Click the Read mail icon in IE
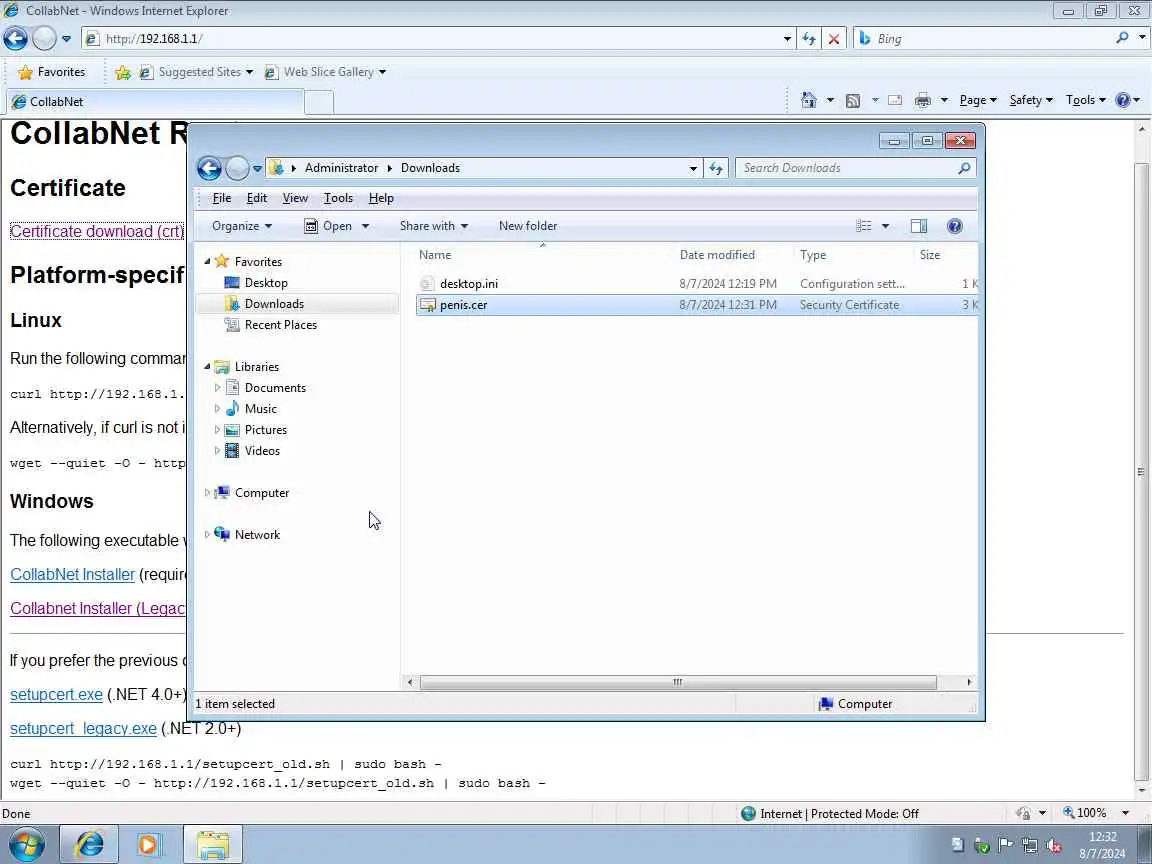The image size is (1152, 864). 894,100
